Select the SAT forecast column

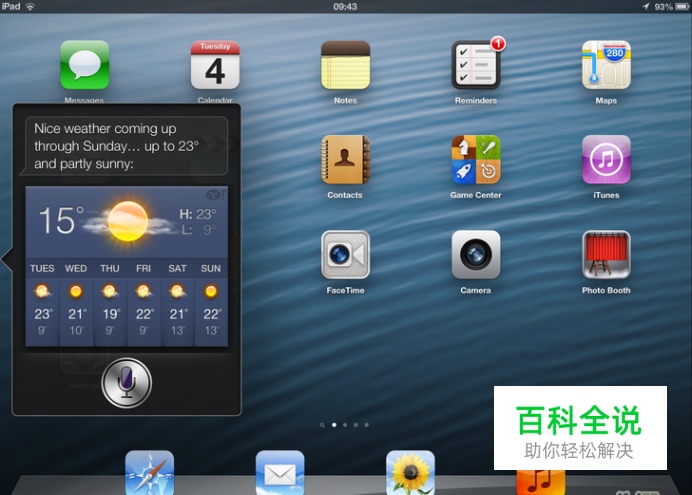(x=177, y=302)
